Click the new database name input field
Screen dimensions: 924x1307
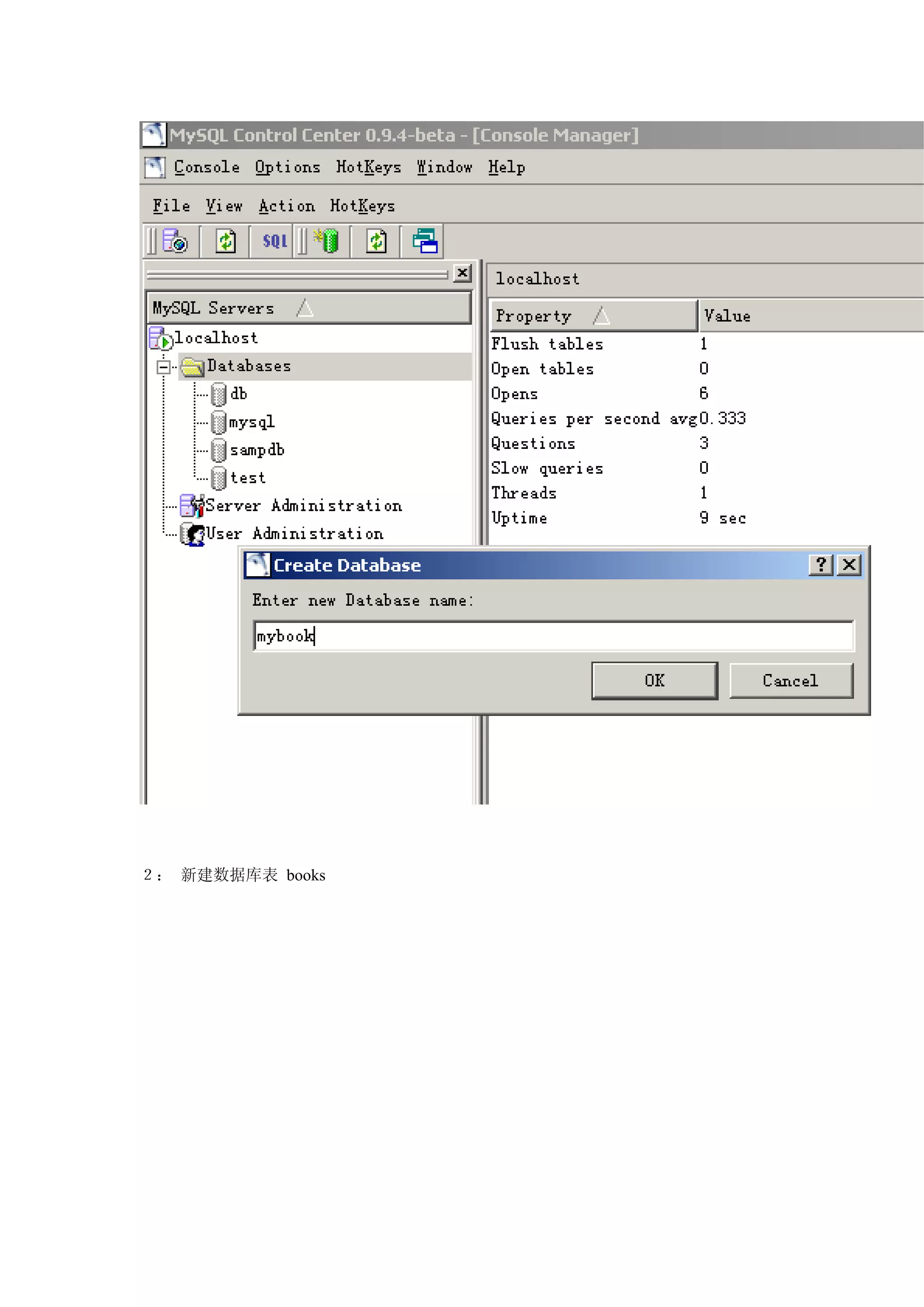552,636
